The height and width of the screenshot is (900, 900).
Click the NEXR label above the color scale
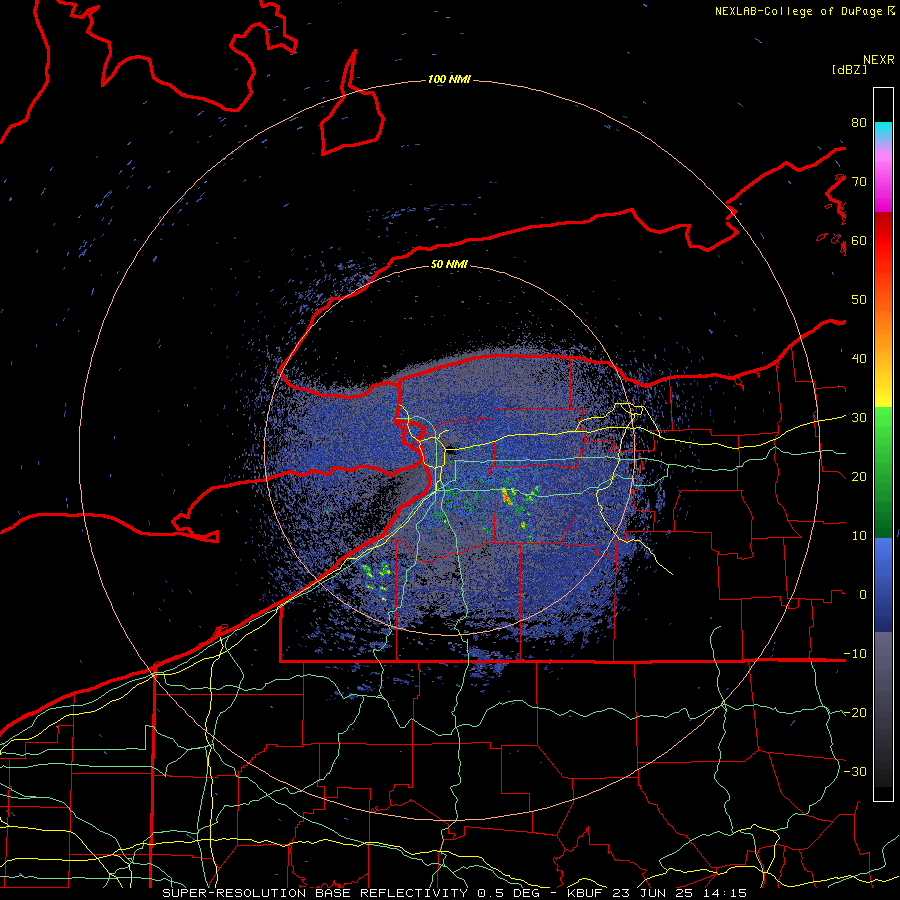coord(879,60)
